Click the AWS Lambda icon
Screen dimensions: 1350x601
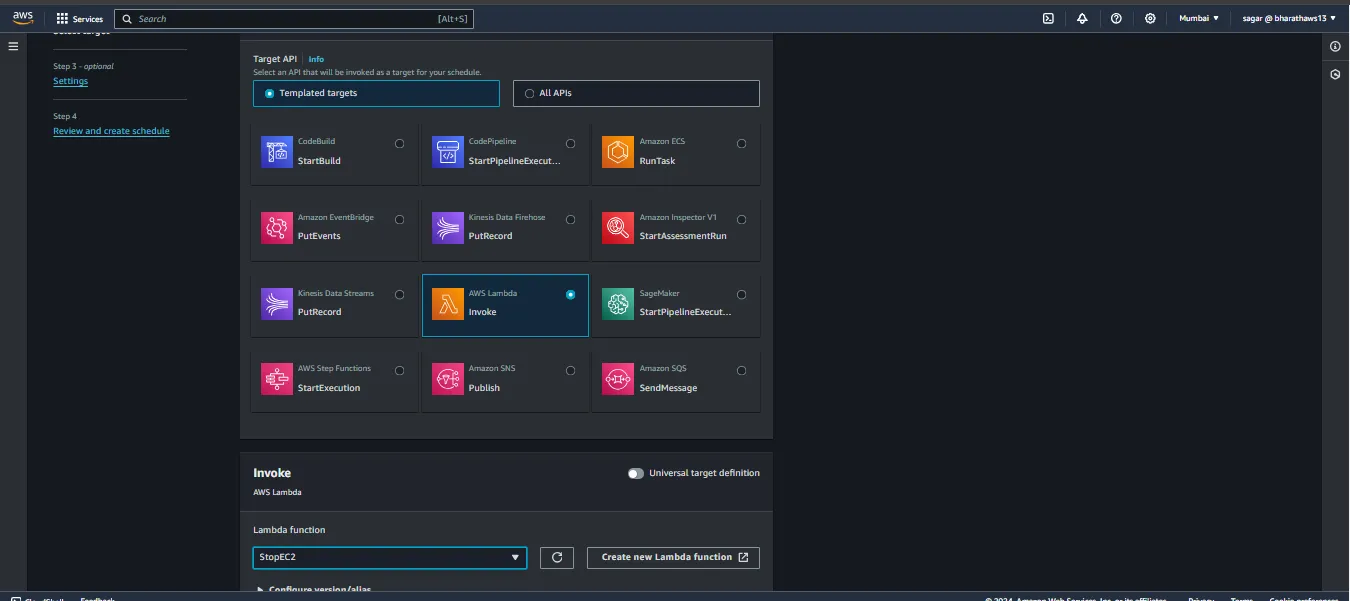(448, 304)
